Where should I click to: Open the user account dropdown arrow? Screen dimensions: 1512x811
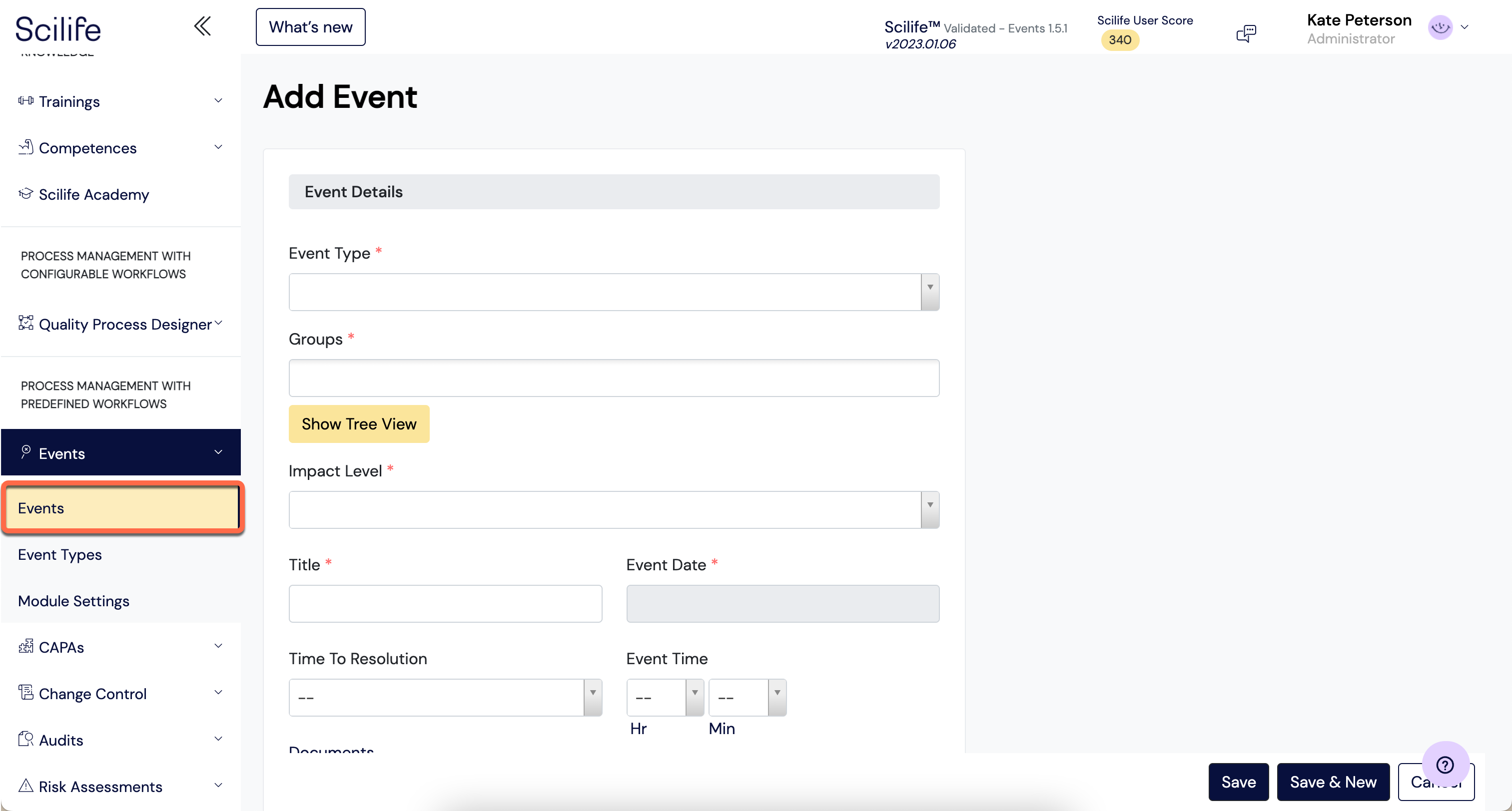coord(1465,27)
